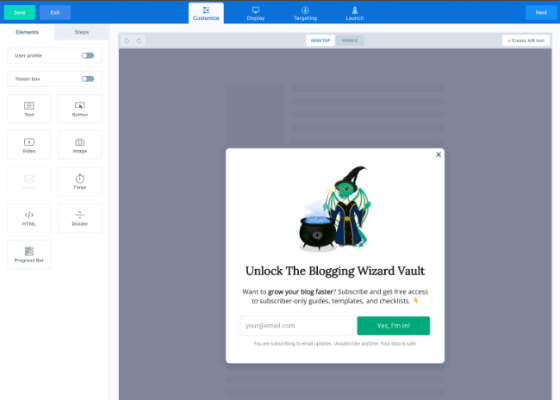Add a Progress Bar element

pyautogui.click(x=29, y=254)
